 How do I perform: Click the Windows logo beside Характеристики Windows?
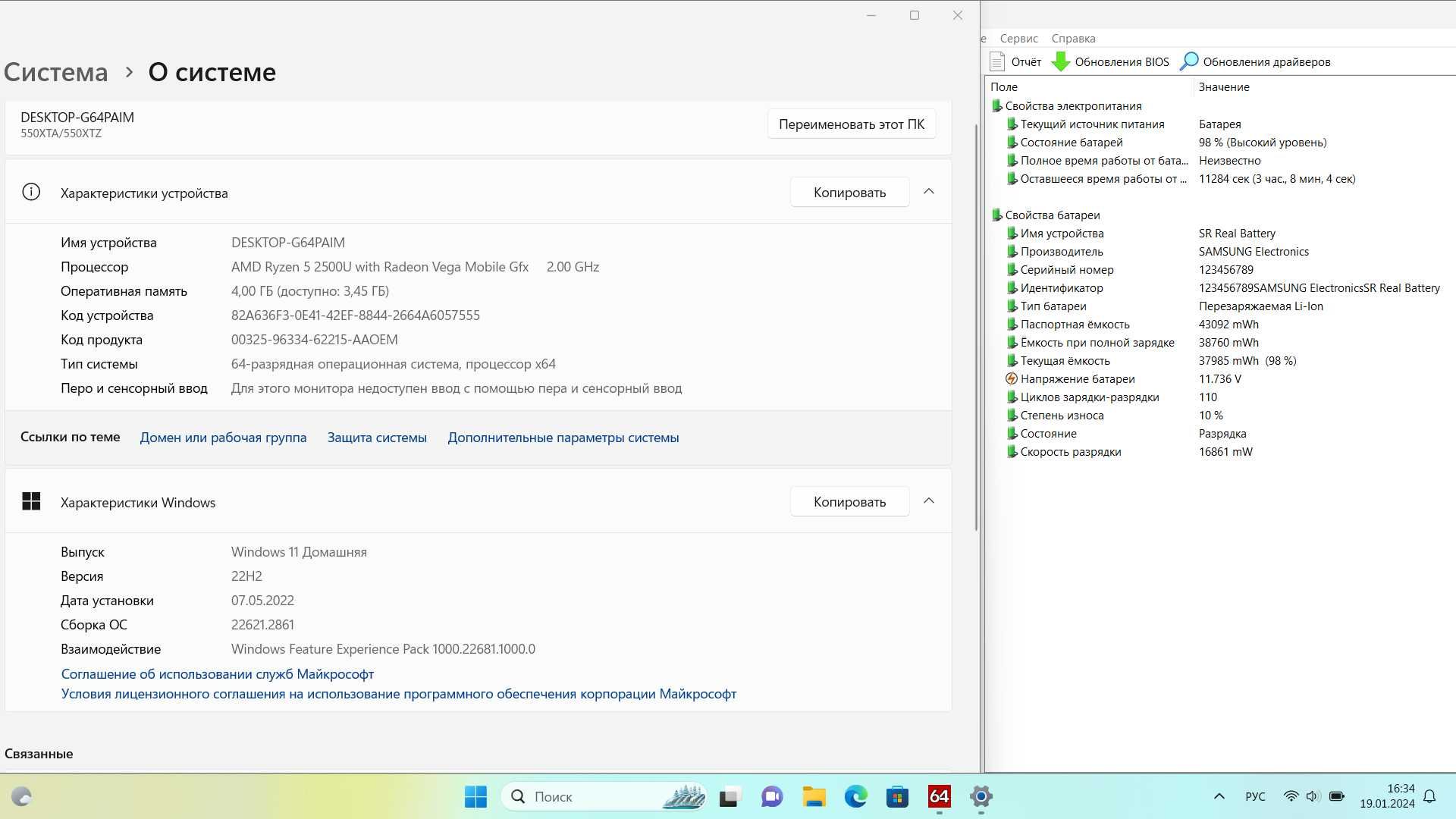[31, 501]
